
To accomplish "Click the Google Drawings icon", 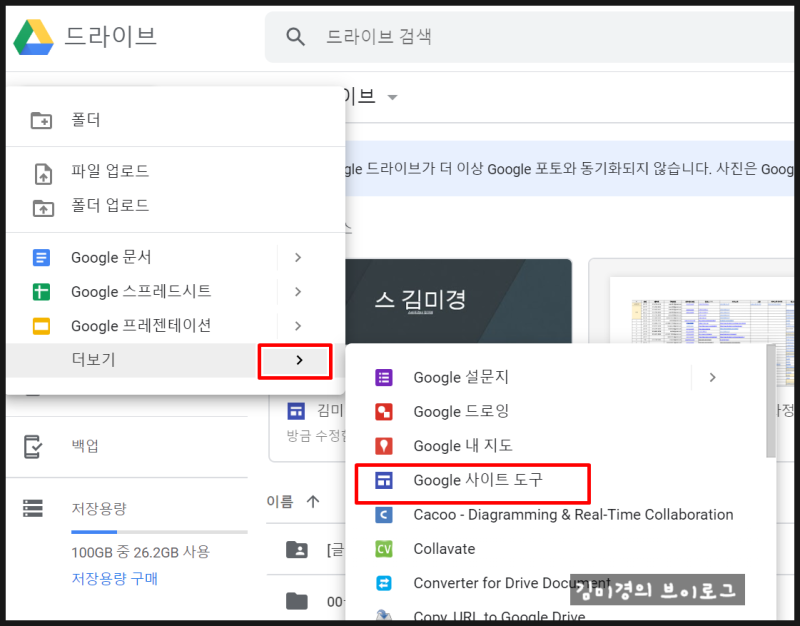I will tap(384, 412).
